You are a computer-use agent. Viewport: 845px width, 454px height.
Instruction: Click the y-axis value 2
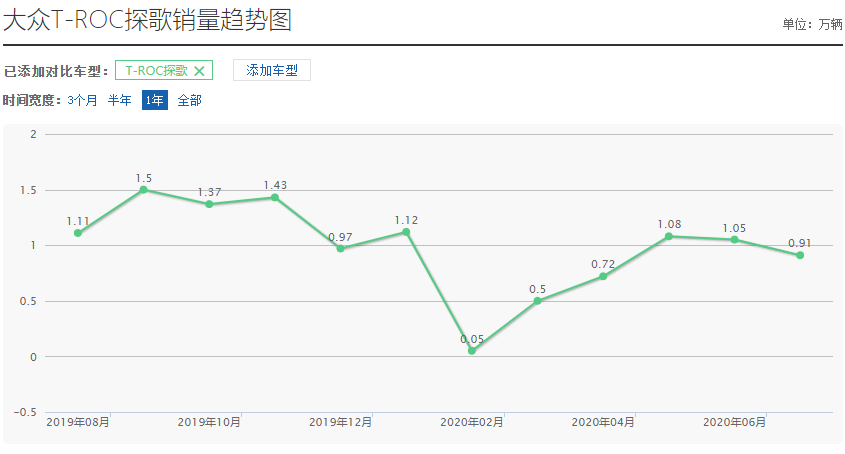[x=33, y=134]
